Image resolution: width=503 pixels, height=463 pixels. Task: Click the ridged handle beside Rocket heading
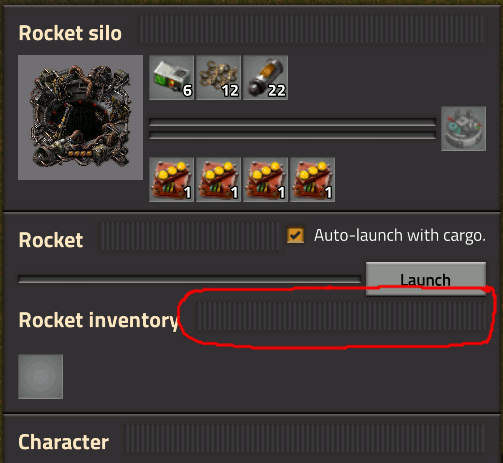189,236
